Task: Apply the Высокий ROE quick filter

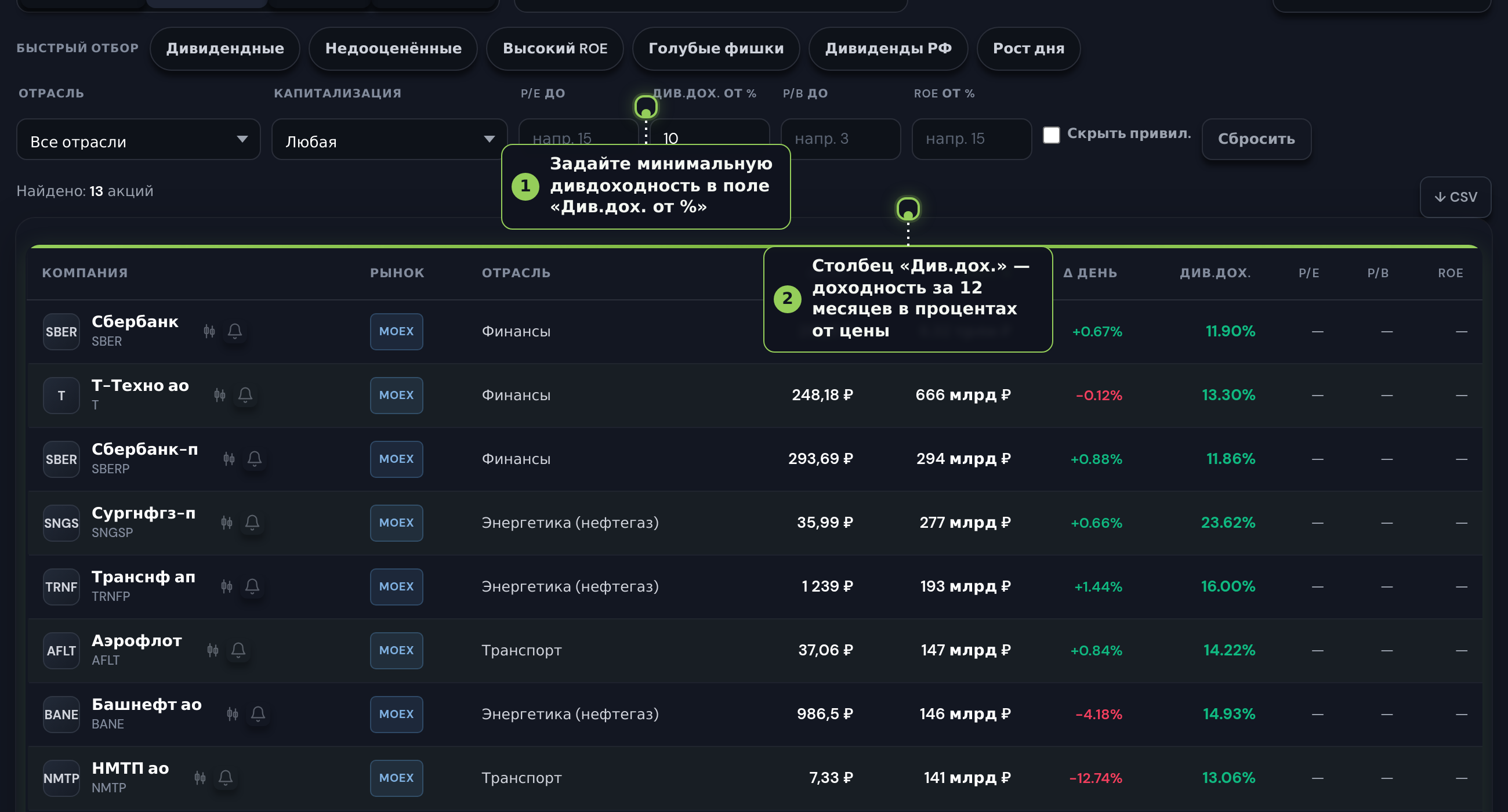Action: pyautogui.click(x=555, y=49)
